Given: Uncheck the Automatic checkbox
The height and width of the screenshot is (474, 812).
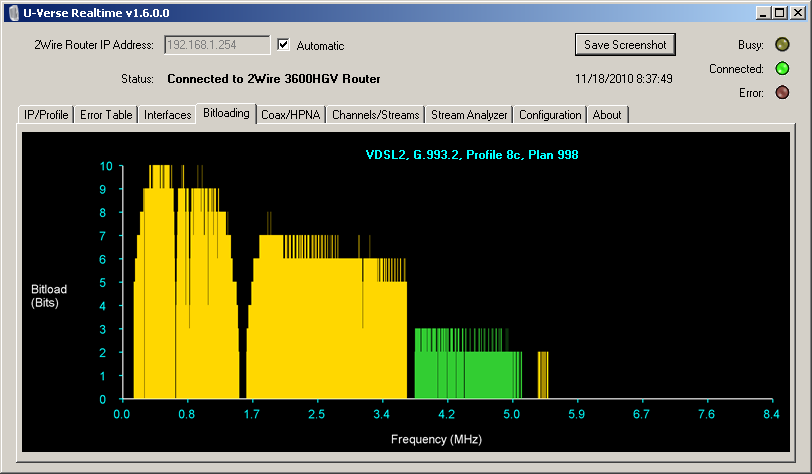Looking at the screenshot, I should [x=284, y=45].
